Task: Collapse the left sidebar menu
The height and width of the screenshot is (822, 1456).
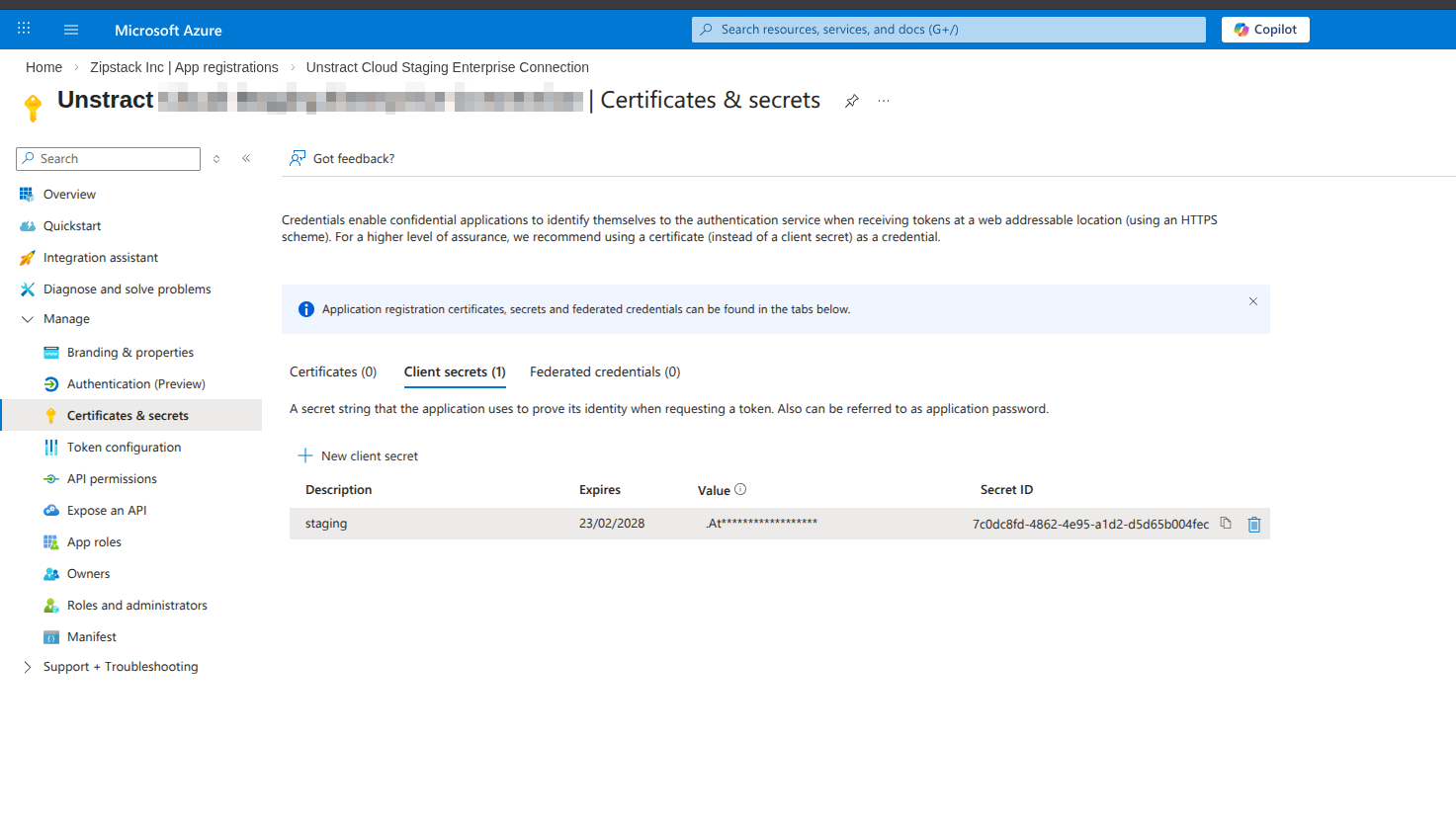Action: click(246, 158)
